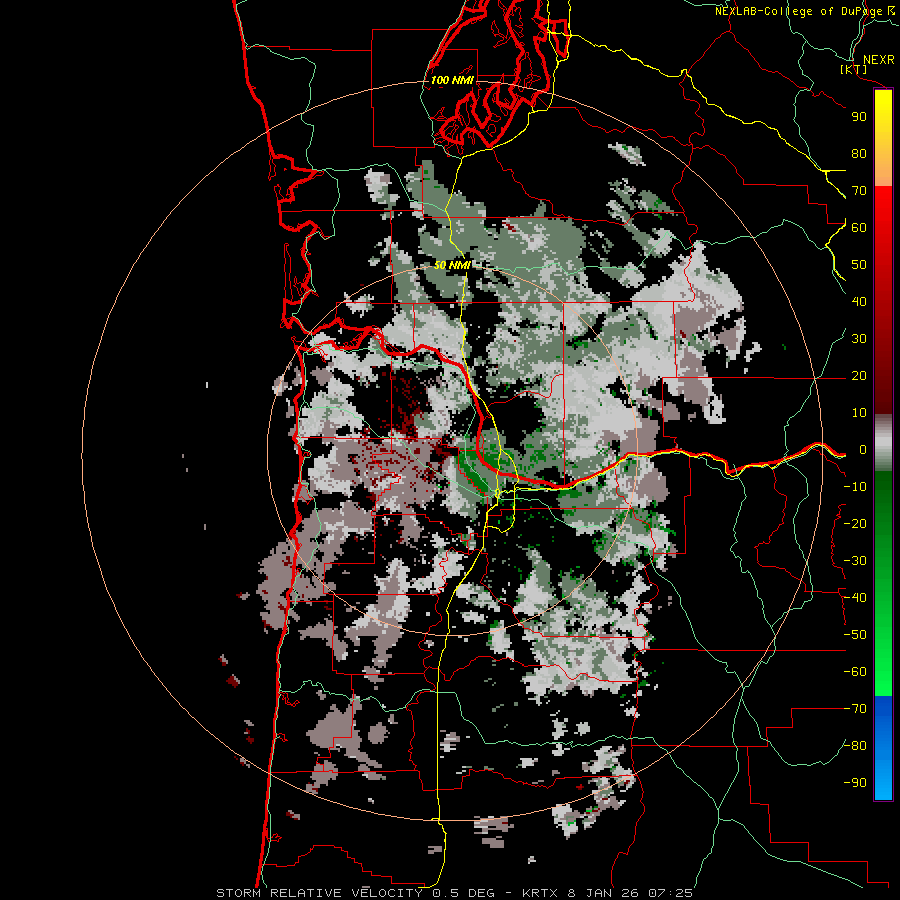Select the -10 value on velocity scale
Screen dimensions: 900x900
tap(855, 487)
